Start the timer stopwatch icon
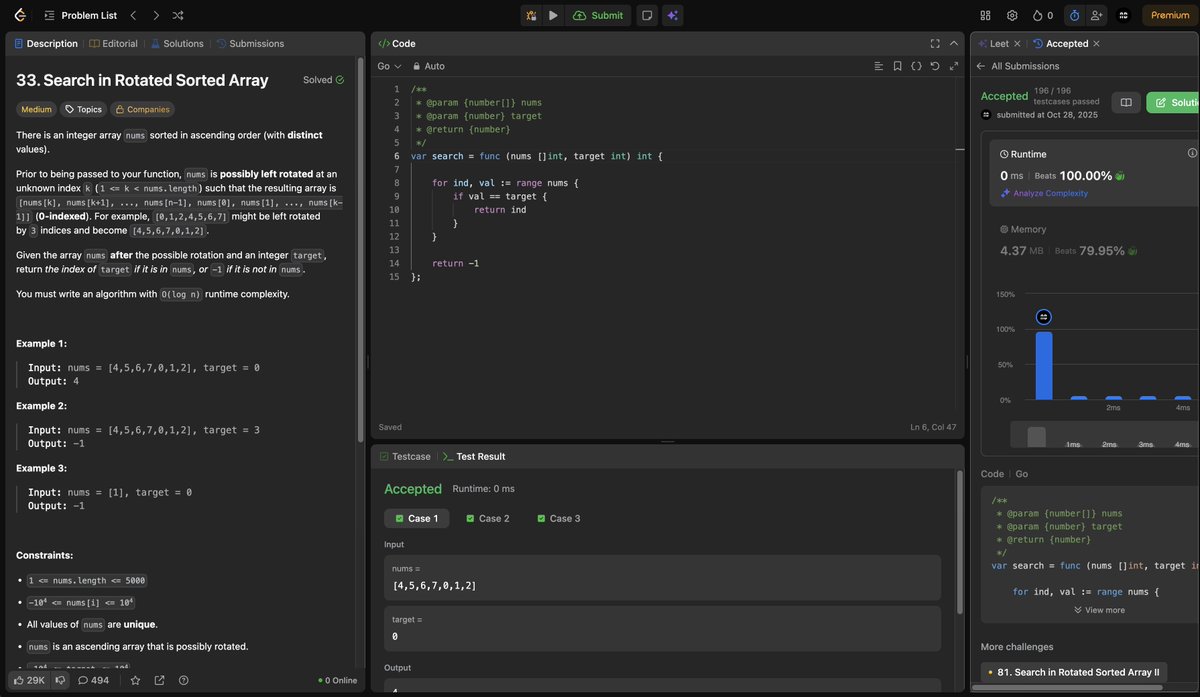The height and width of the screenshot is (697, 1200). [1074, 15]
